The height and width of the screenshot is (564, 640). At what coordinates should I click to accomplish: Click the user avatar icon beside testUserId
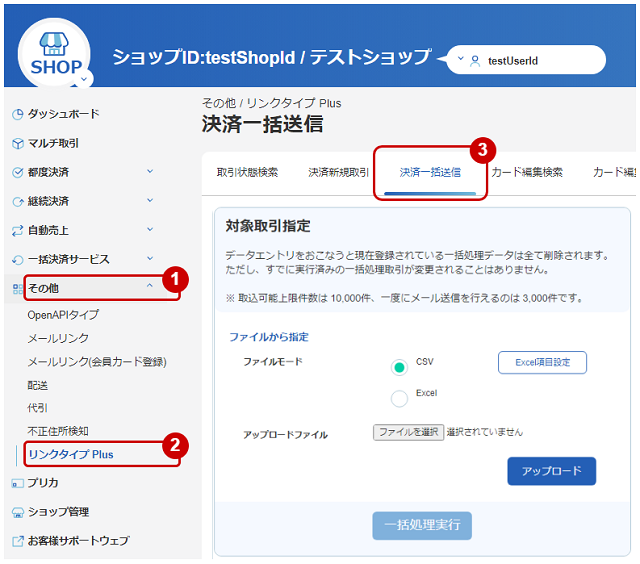coord(475,61)
